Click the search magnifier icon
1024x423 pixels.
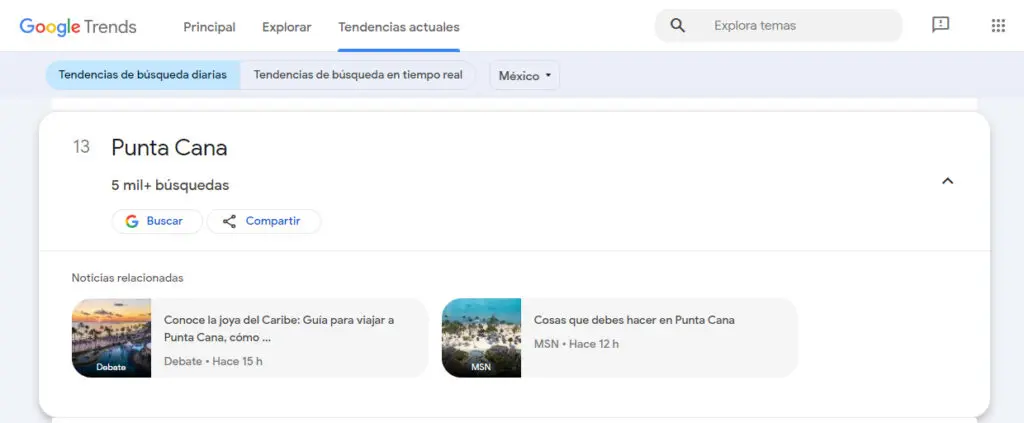click(x=678, y=26)
